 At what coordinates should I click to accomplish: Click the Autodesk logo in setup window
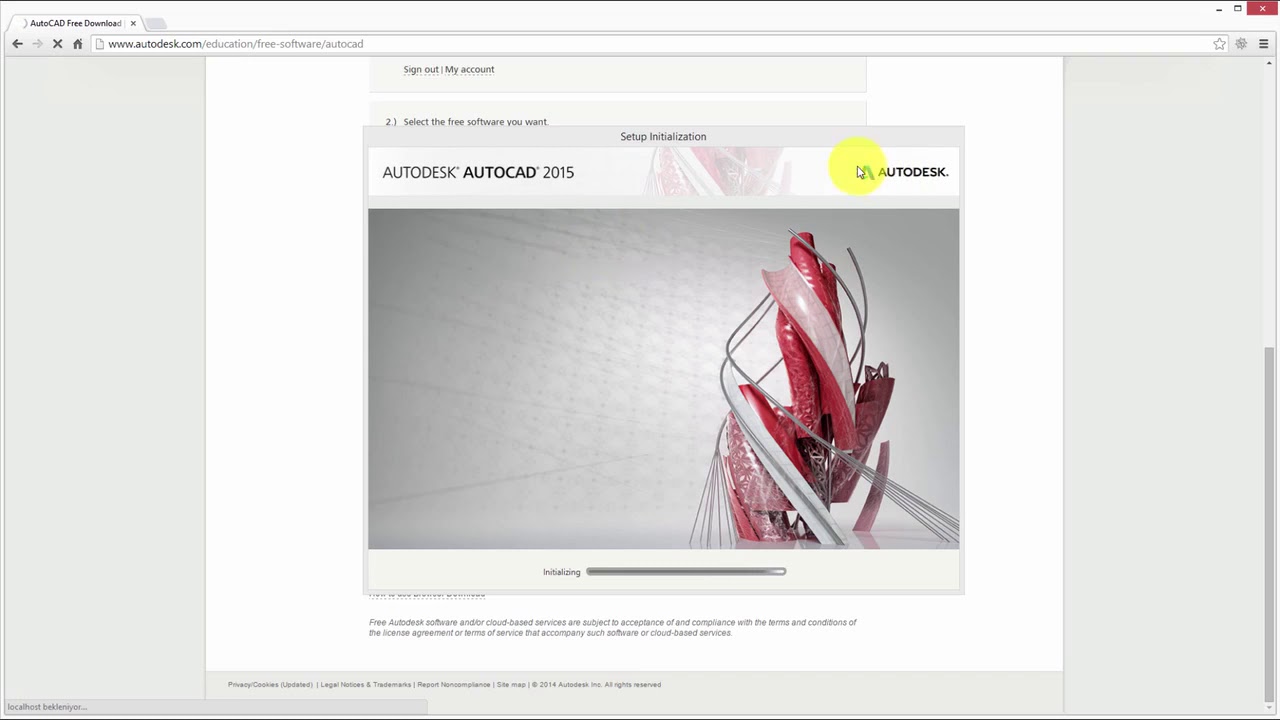(x=902, y=172)
